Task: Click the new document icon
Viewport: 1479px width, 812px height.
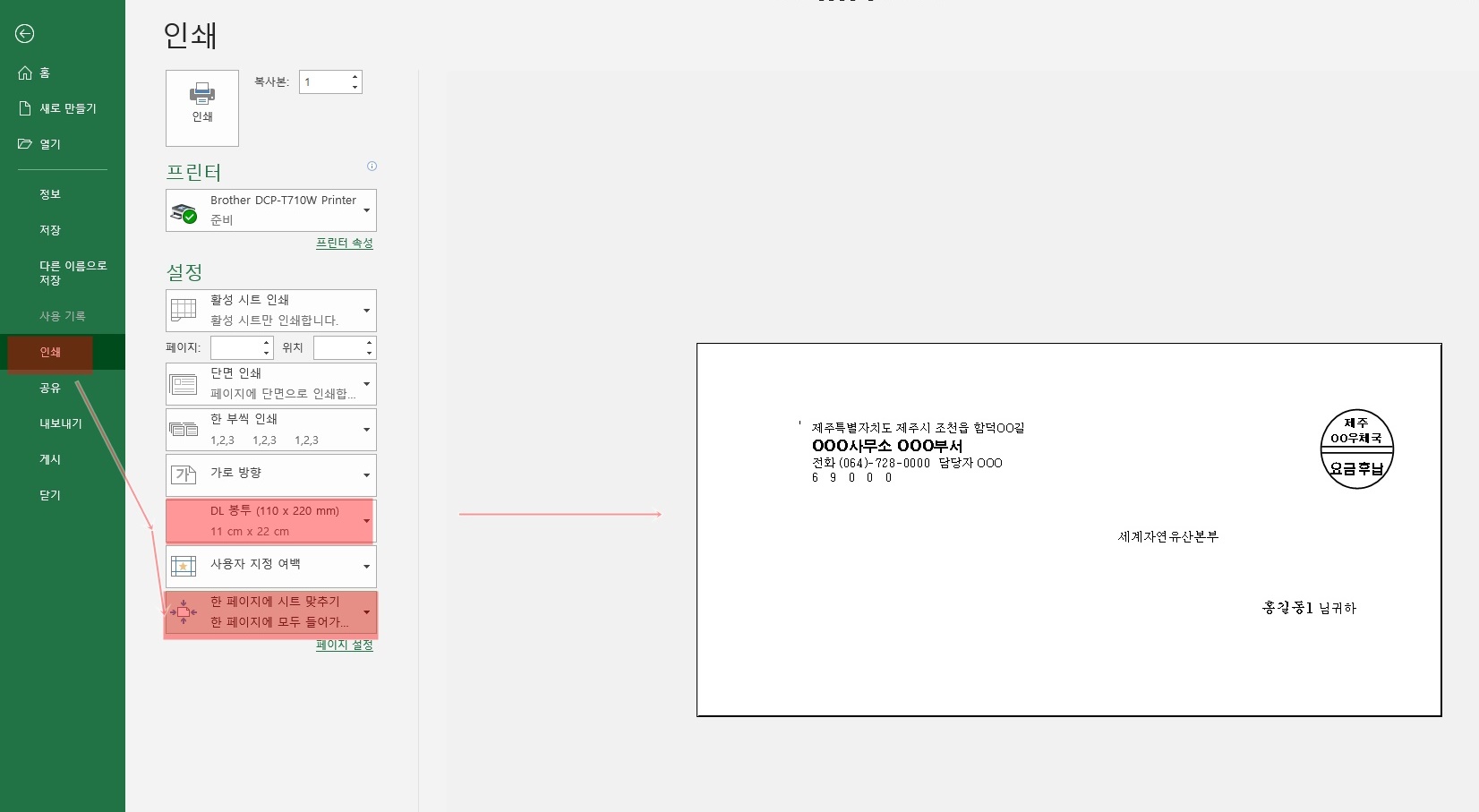Action: (25, 108)
